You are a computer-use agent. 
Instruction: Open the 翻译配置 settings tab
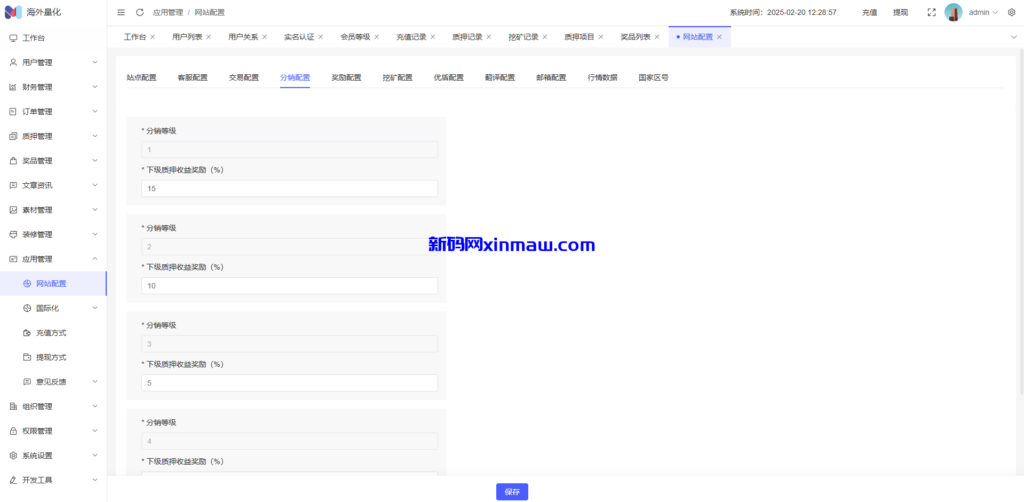500,78
